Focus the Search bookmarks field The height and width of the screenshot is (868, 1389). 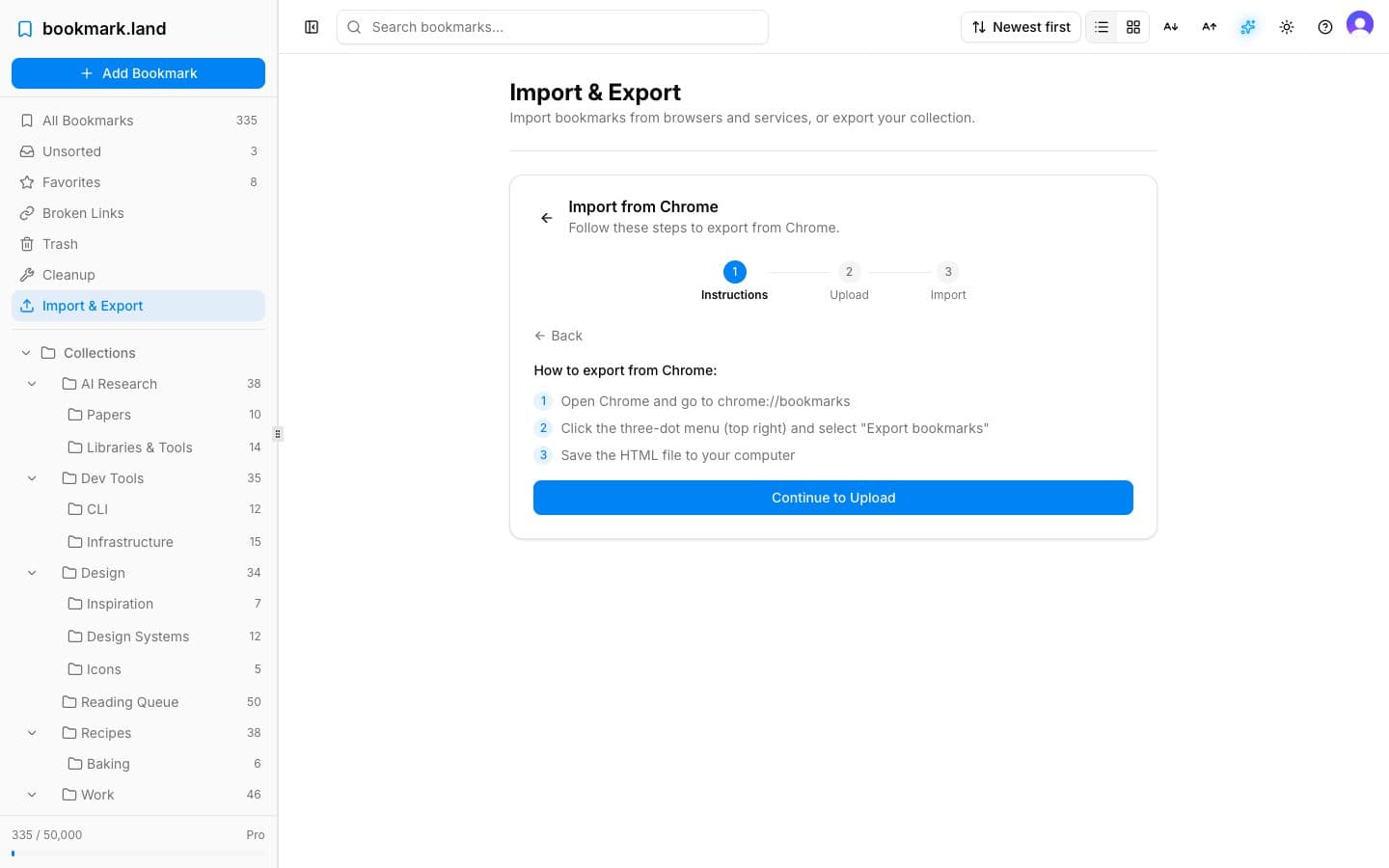[553, 27]
